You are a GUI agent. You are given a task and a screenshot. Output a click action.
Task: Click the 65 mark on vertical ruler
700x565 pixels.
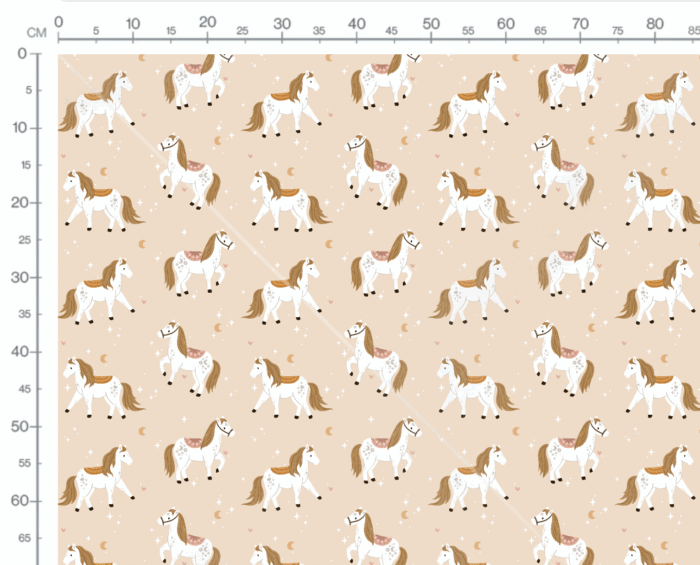tap(25, 538)
